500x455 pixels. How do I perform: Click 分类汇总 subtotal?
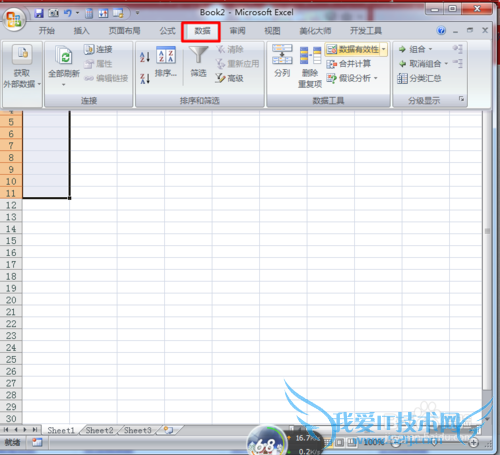click(419, 79)
